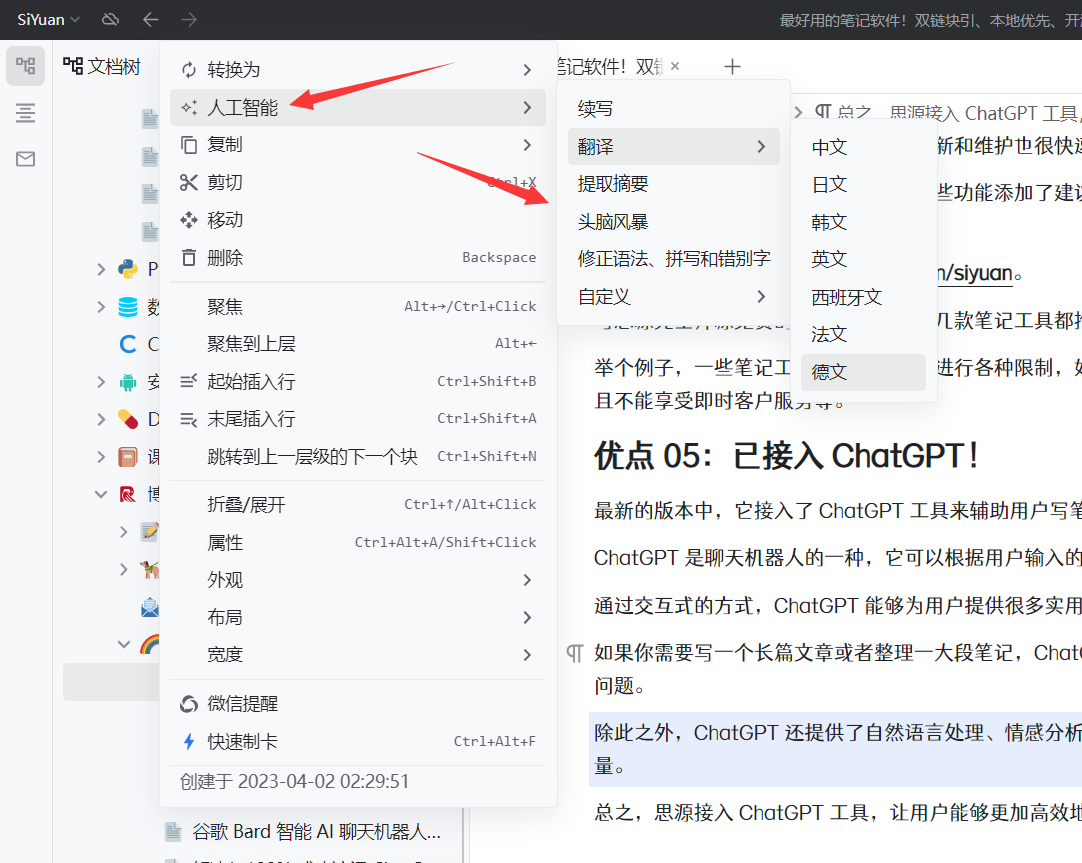The image size is (1082, 863).
Task: Toggle the file tree dock icon
Action: pos(26,66)
